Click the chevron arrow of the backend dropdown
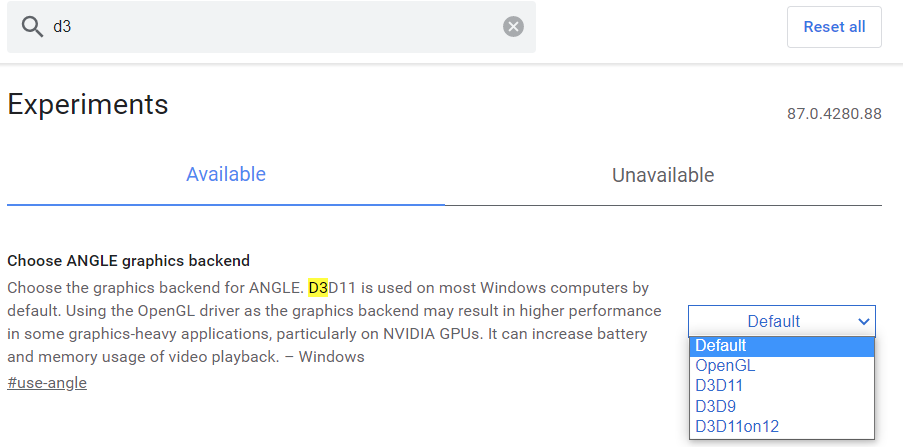 864,321
